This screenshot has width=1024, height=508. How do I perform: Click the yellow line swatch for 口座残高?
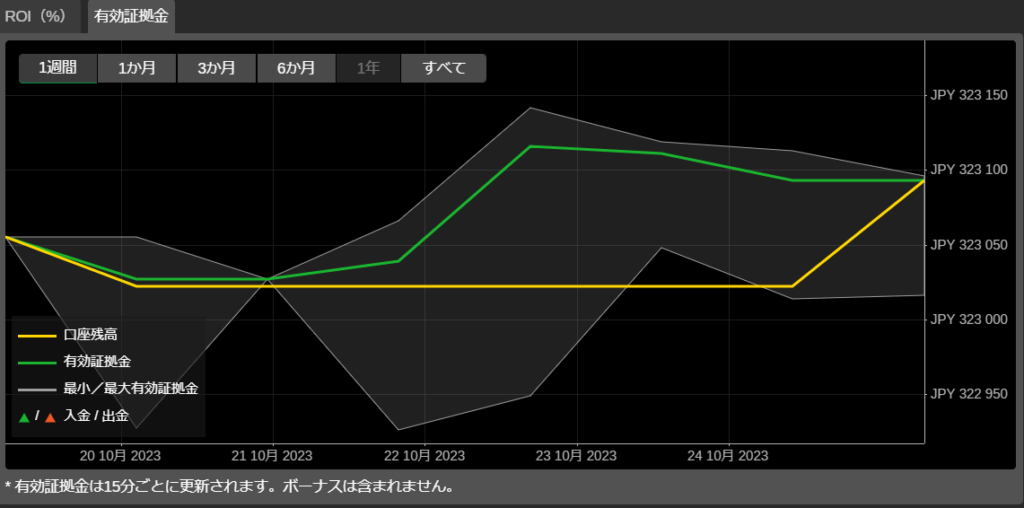[x=37, y=334]
